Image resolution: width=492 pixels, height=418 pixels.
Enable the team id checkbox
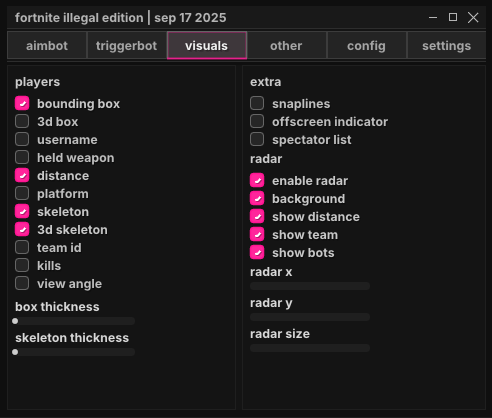[22, 247]
